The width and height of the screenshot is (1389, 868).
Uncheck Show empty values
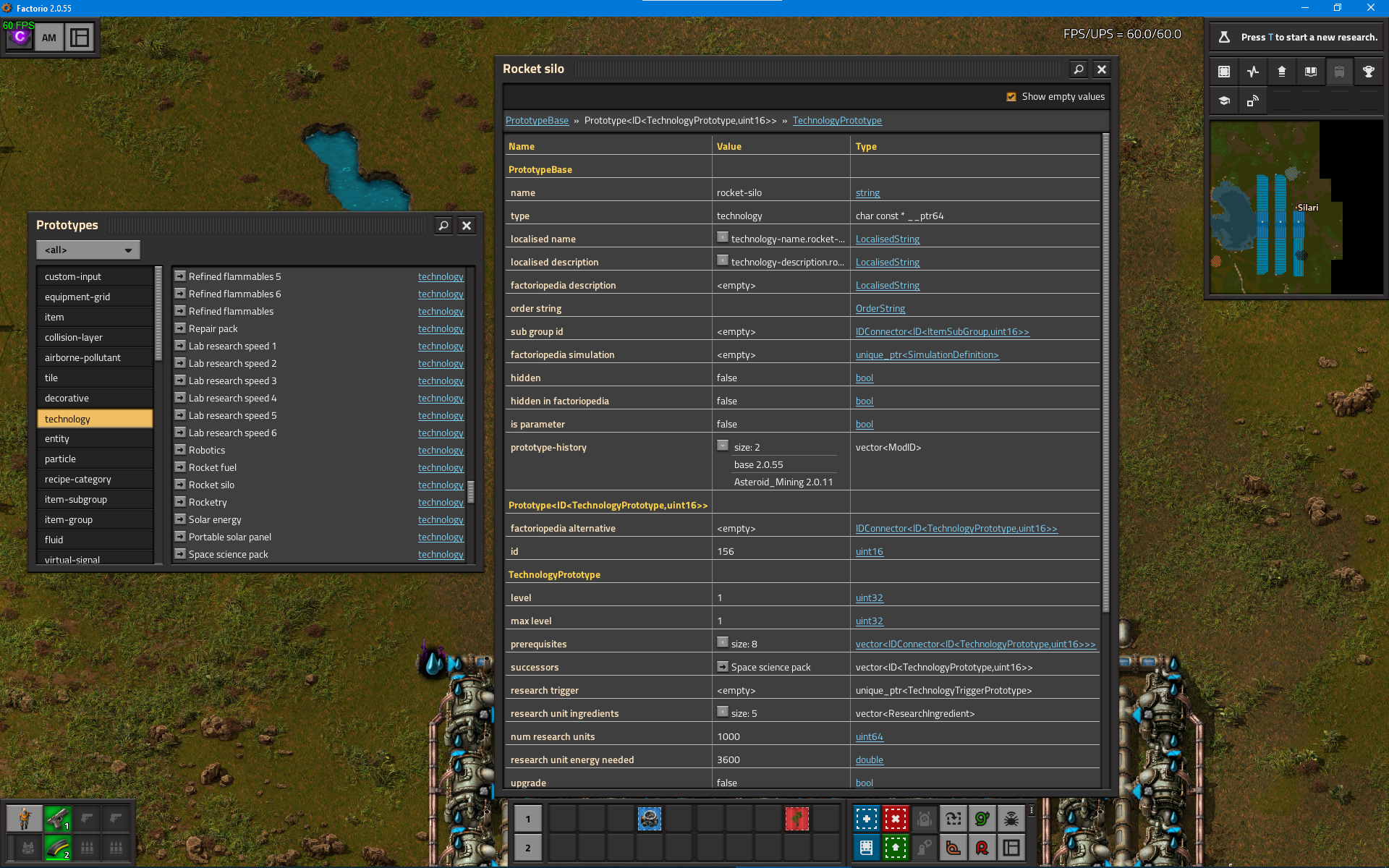tap(1011, 97)
